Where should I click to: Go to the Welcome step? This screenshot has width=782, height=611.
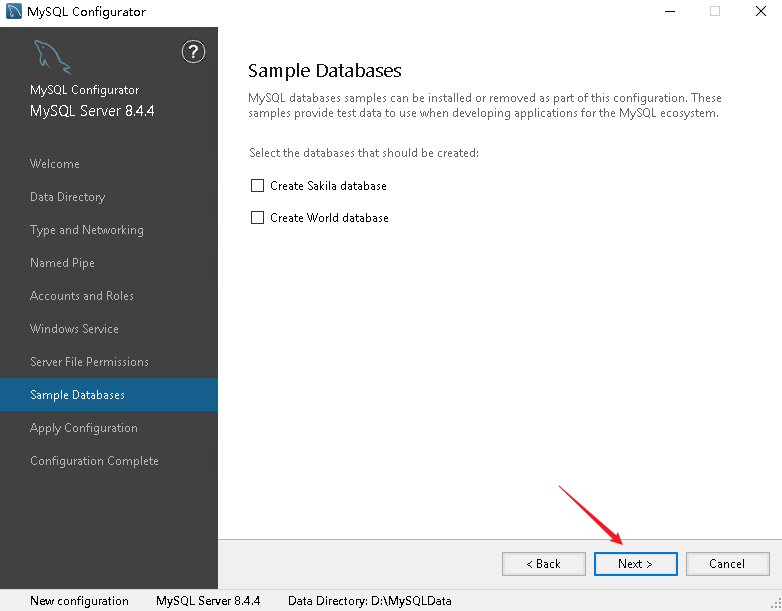click(55, 164)
